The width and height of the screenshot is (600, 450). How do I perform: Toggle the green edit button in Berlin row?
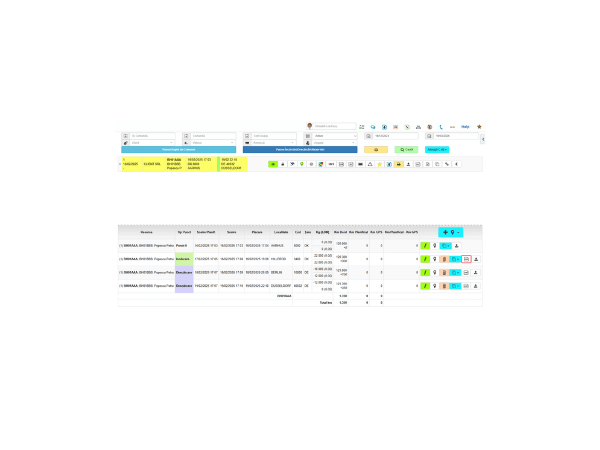[x=424, y=272]
